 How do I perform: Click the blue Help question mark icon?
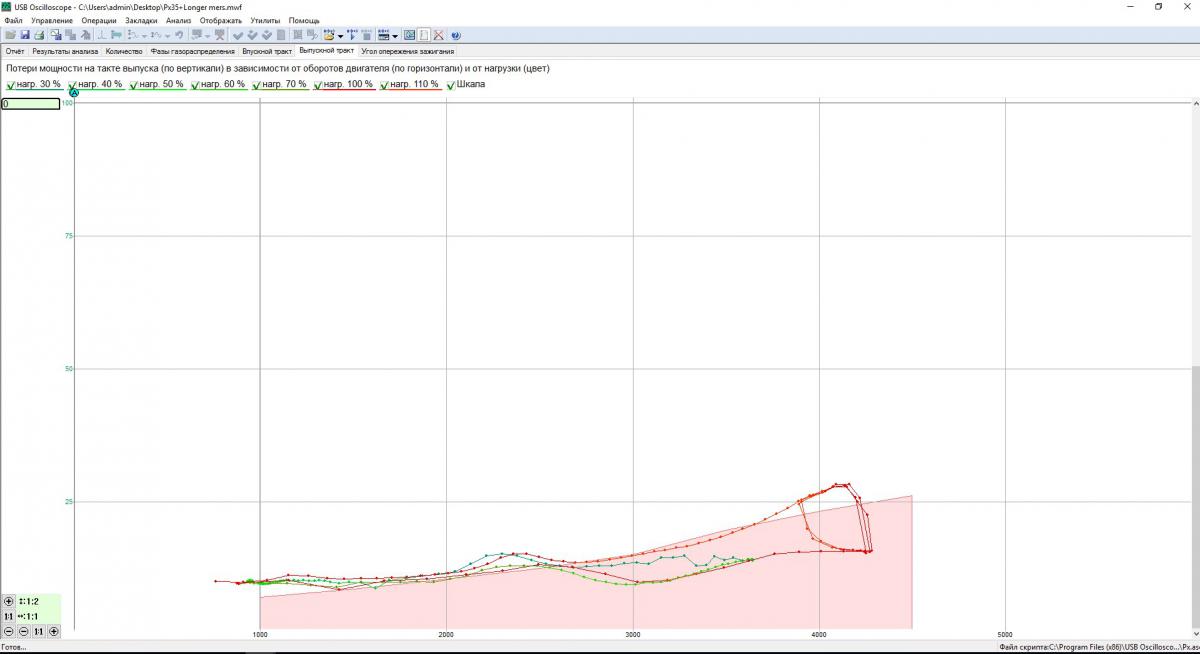pyautogui.click(x=456, y=35)
